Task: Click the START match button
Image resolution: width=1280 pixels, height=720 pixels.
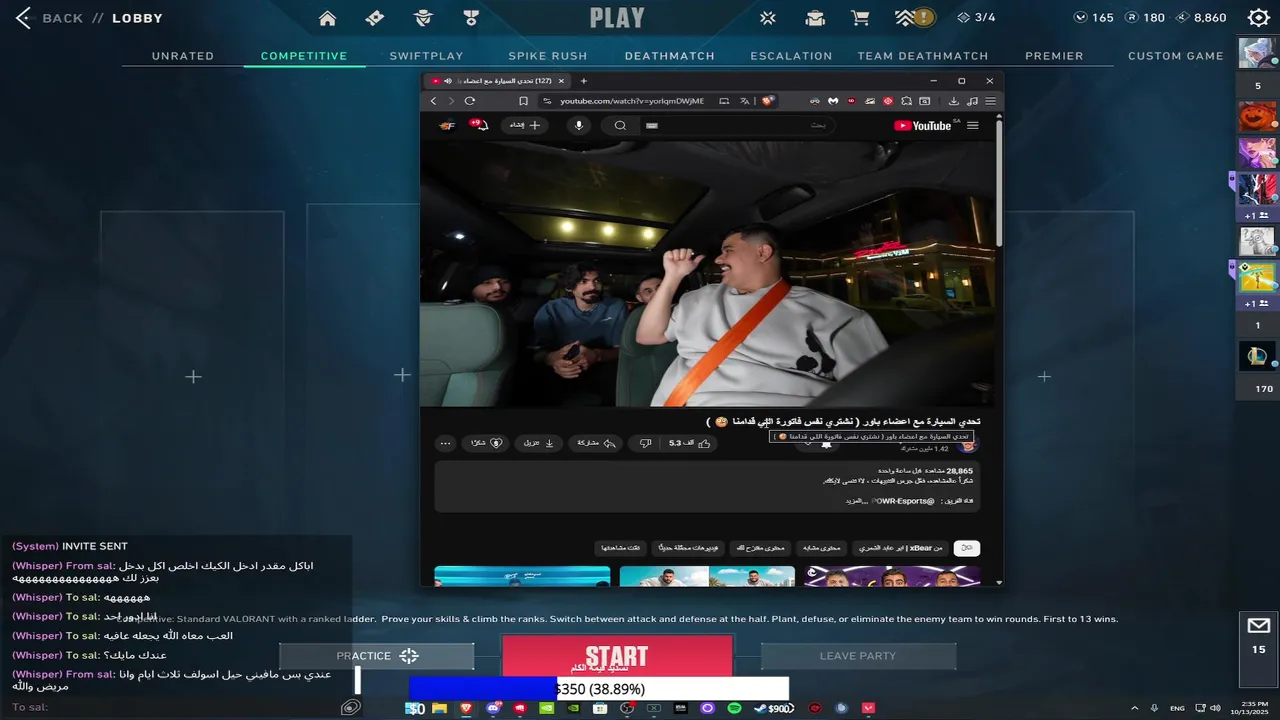Action: [617, 657]
